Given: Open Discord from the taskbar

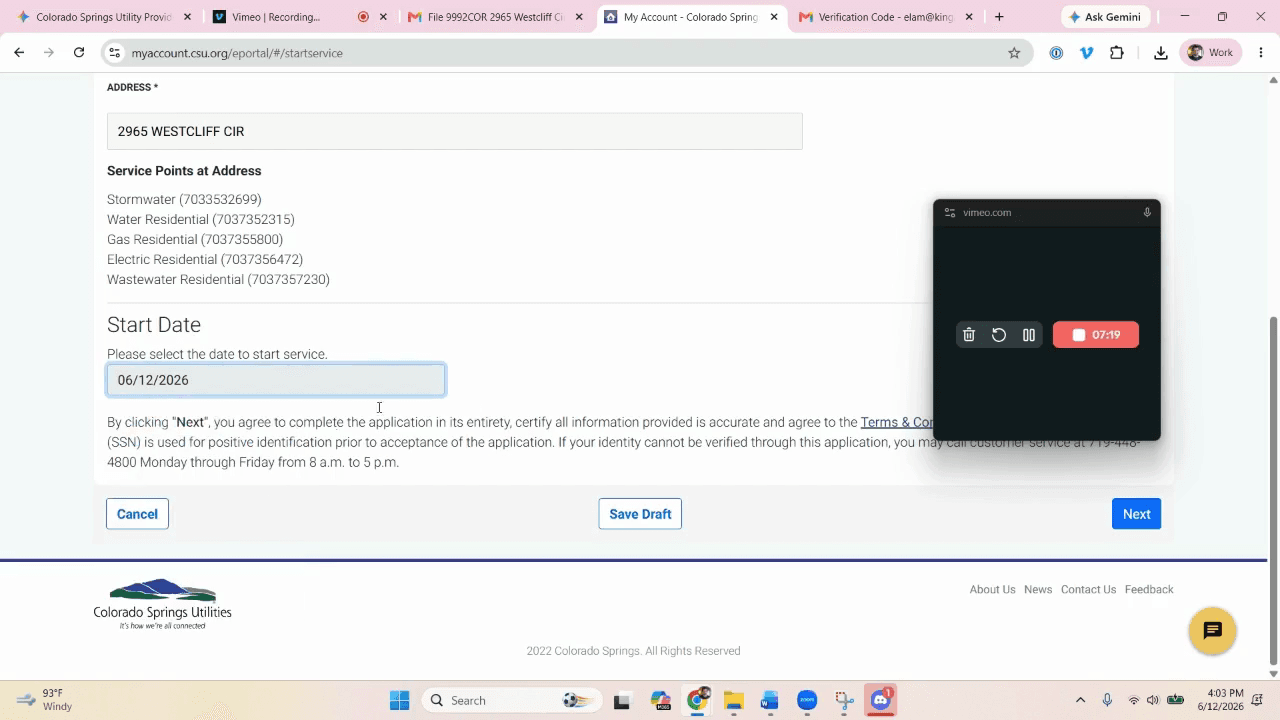Looking at the screenshot, I should pyautogui.click(x=880, y=700).
